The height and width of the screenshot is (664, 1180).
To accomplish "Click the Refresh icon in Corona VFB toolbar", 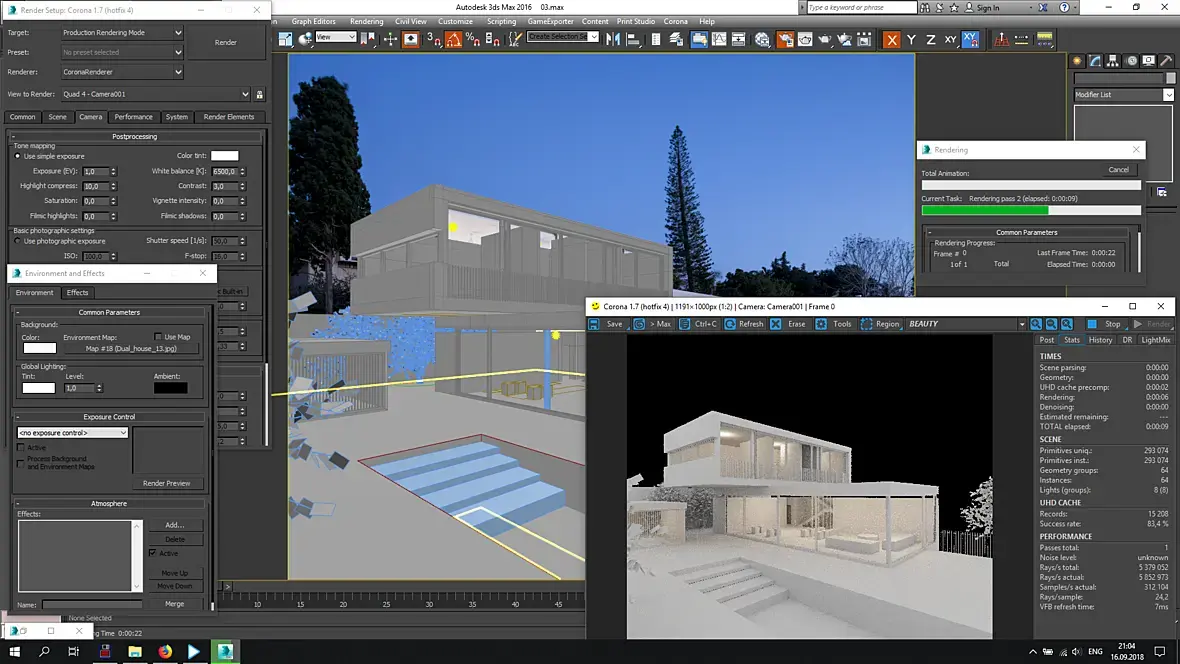I will click(x=730, y=324).
